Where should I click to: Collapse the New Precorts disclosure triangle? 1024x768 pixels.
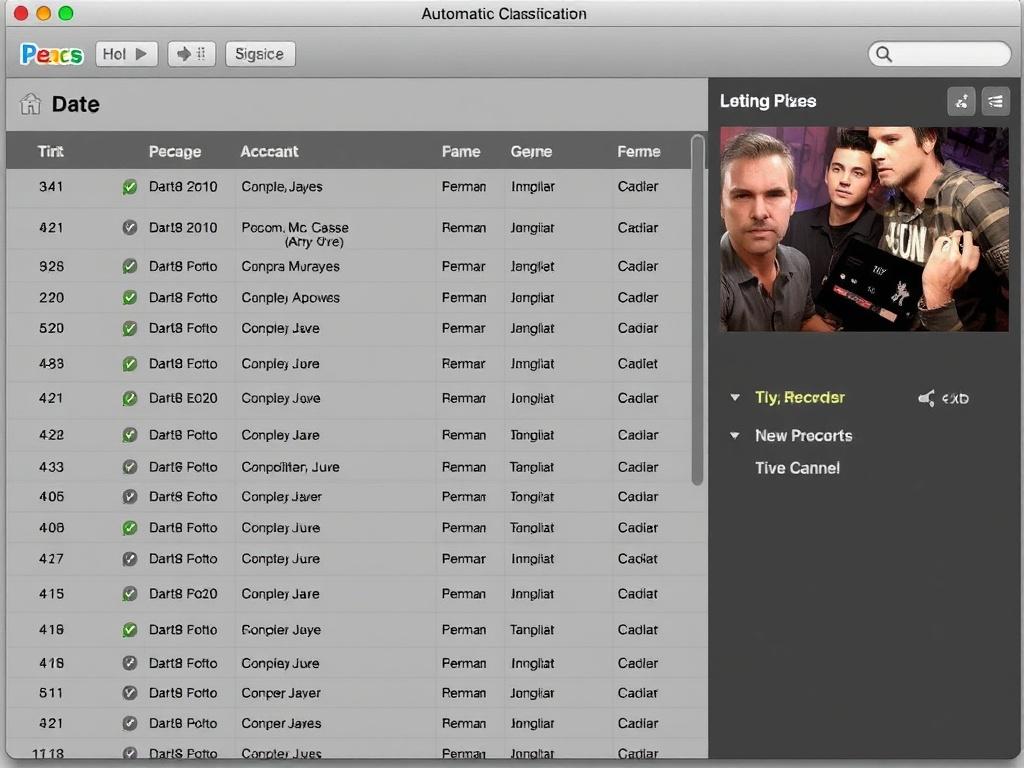click(735, 436)
